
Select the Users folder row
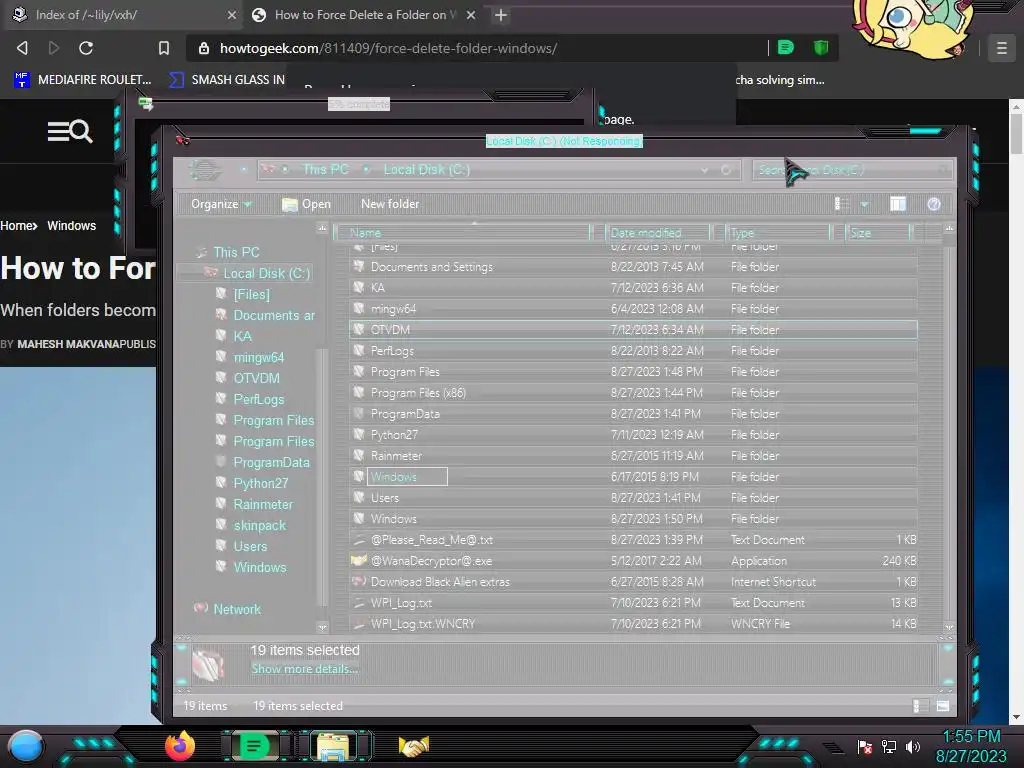(x=633, y=498)
